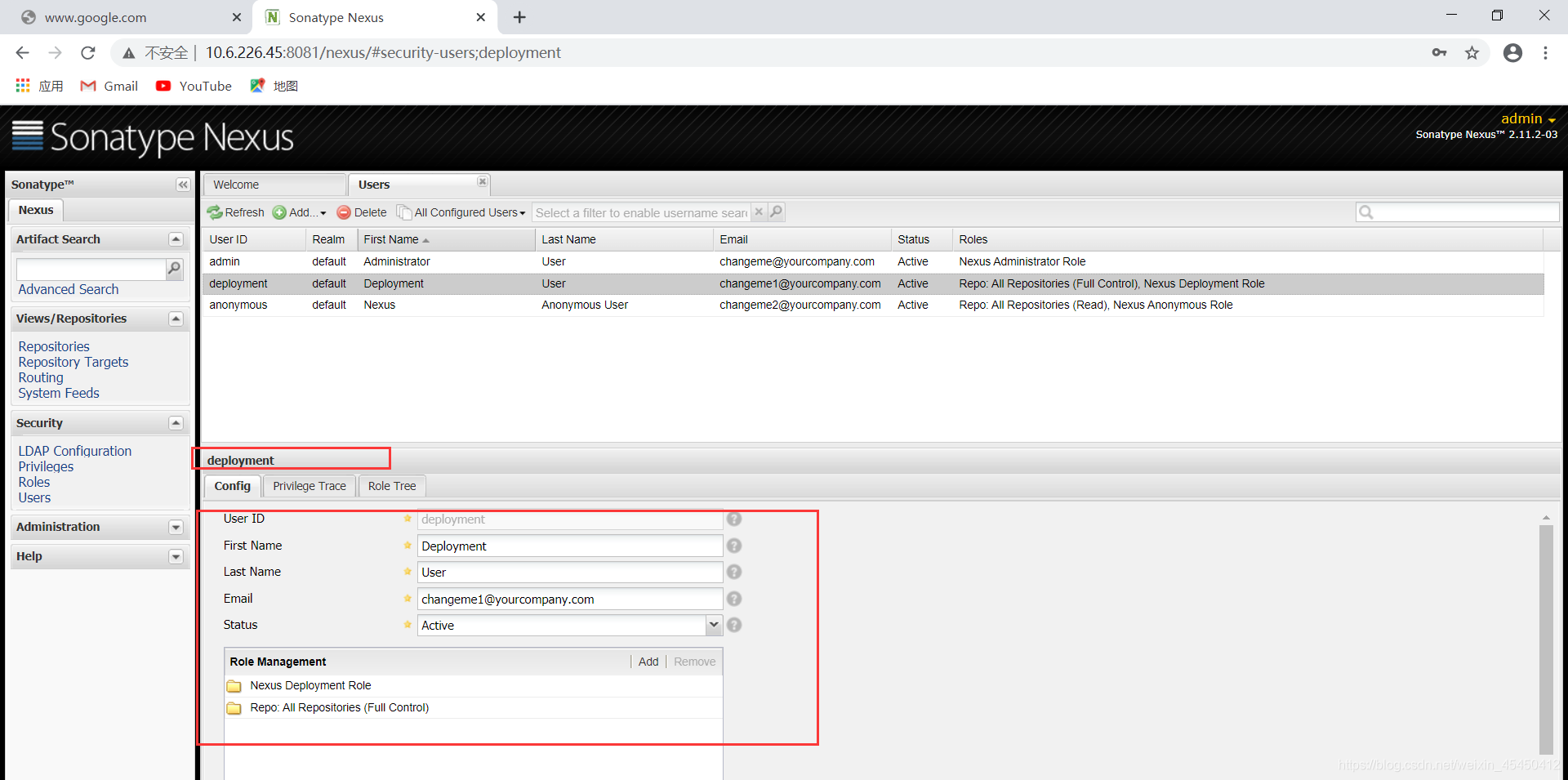Screen dimensions: 1568x780
Task: Add a role in Role Management
Action: pyautogui.click(x=648, y=662)
